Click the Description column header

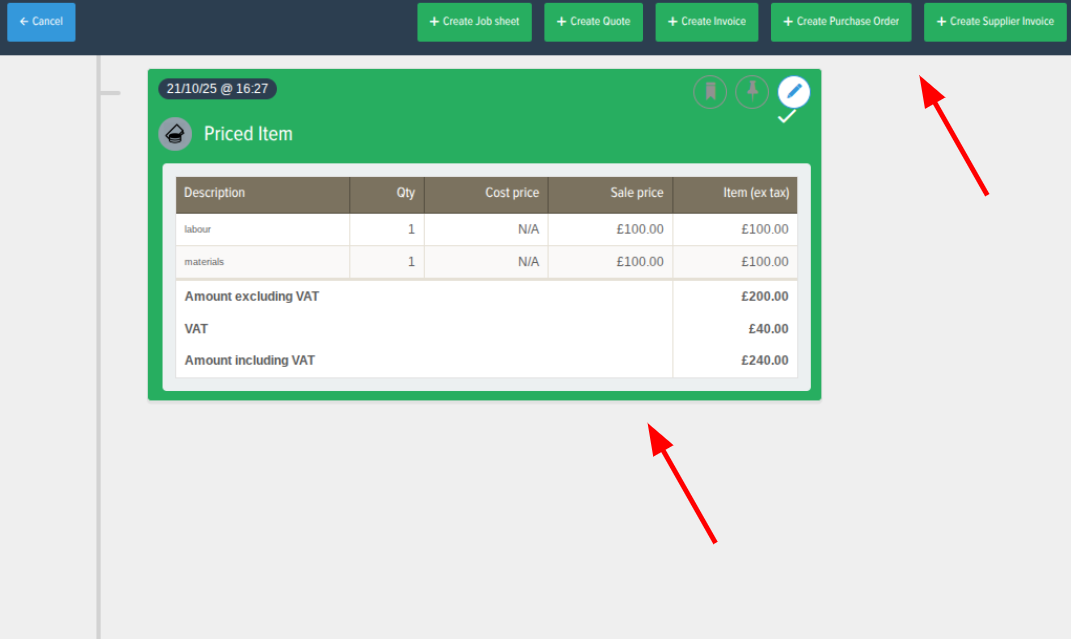tap(215, 193)
